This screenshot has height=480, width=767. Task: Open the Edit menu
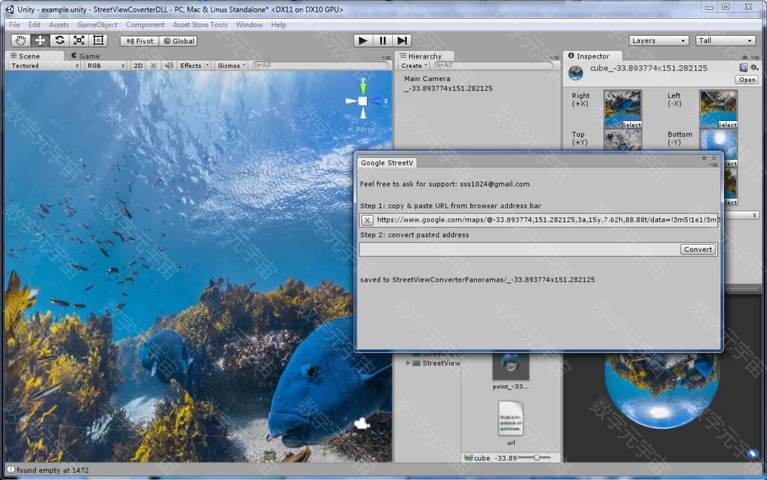pos(34,24)
